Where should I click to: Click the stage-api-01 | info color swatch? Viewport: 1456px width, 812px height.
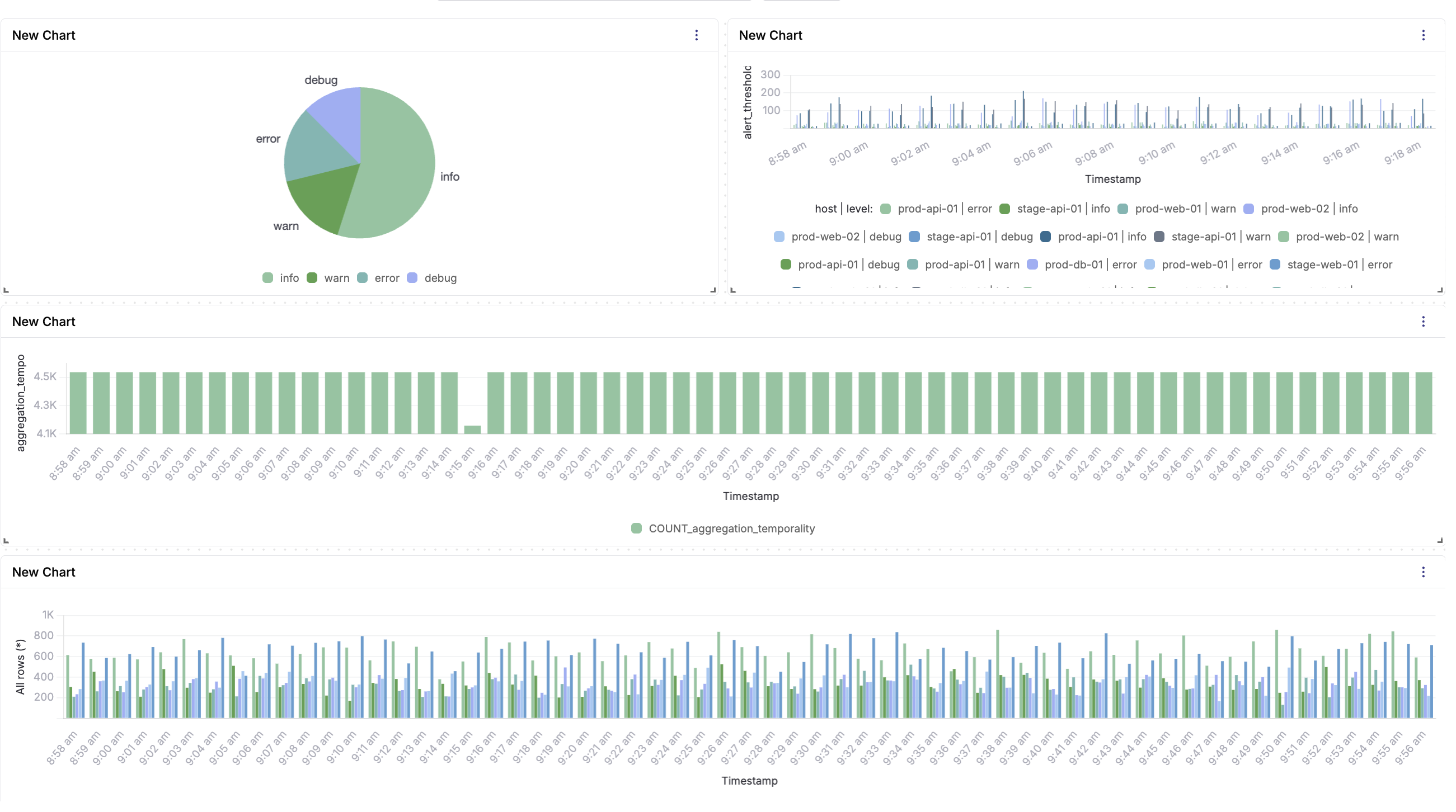tap(1004, 209)
